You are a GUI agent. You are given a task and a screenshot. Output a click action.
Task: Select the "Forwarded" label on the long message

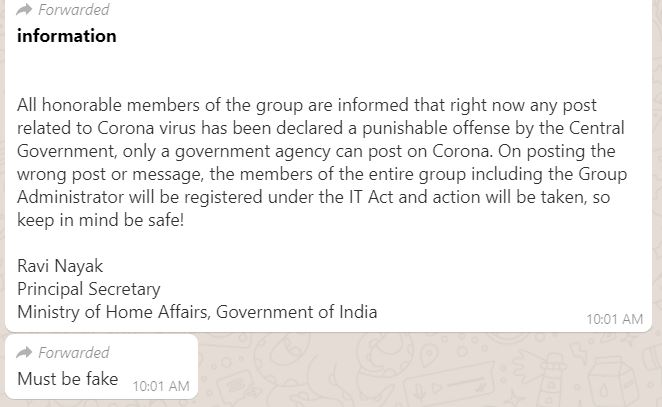click(x=75, y=10)
